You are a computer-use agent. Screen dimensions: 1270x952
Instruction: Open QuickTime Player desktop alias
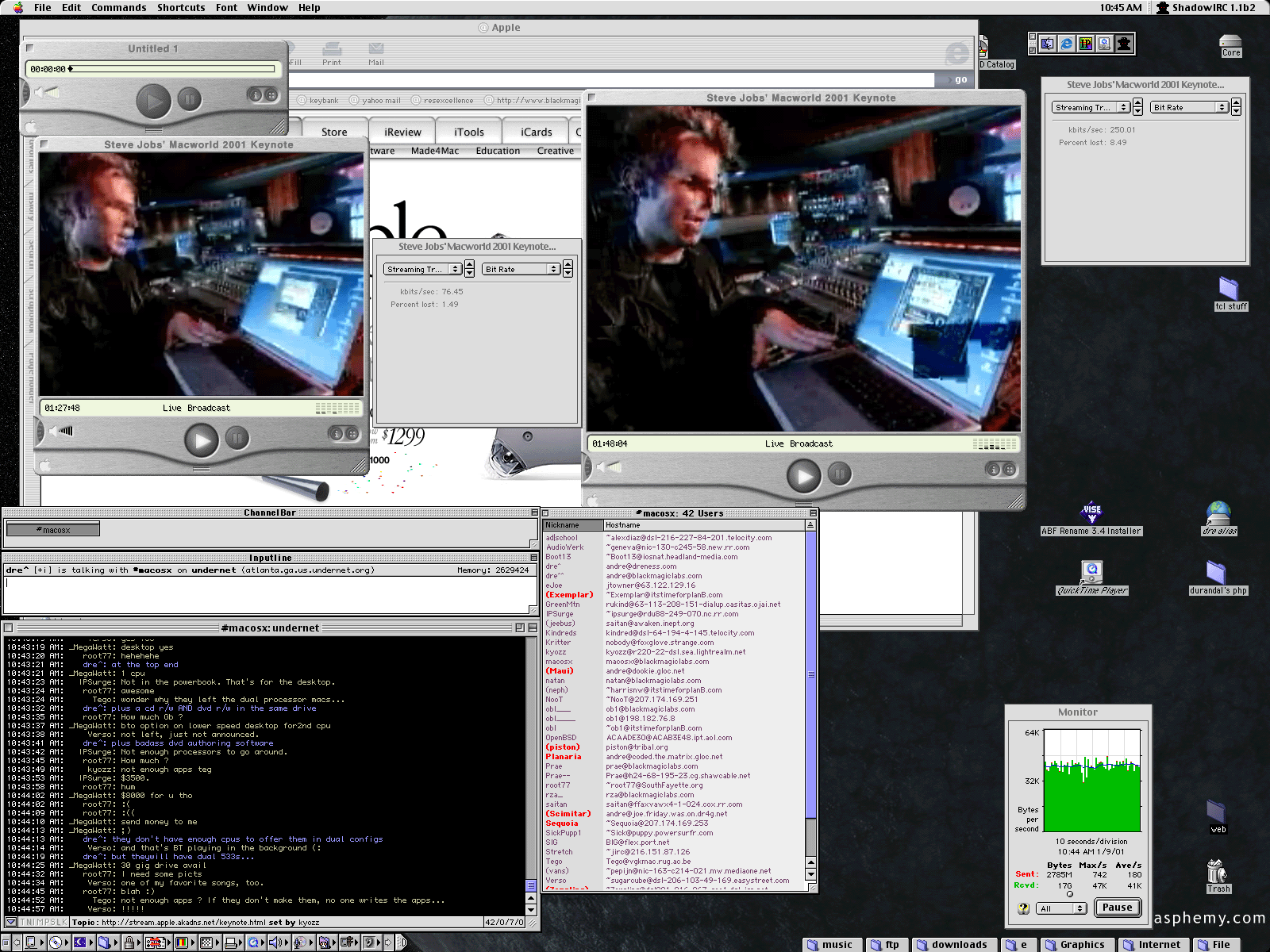pyautogui.click(x=1092, y=572)
